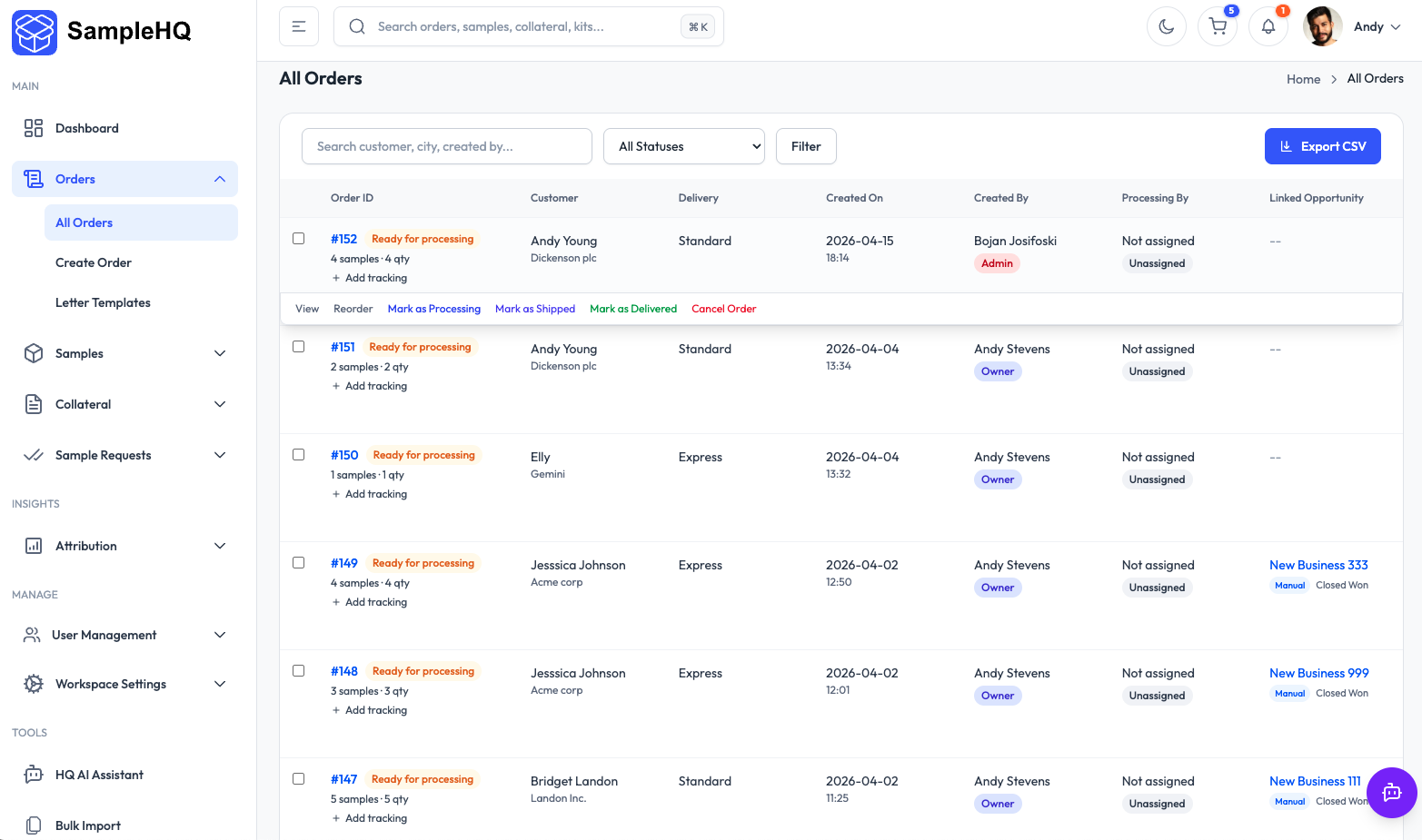Open Create Order page
The height and width of the screenshot is (840, 1422).
tap(141, 262)
